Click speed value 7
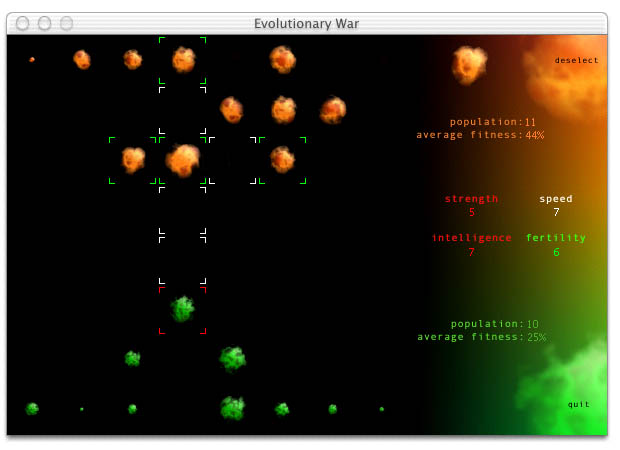The image size is (620, 450). coord(556,212)
